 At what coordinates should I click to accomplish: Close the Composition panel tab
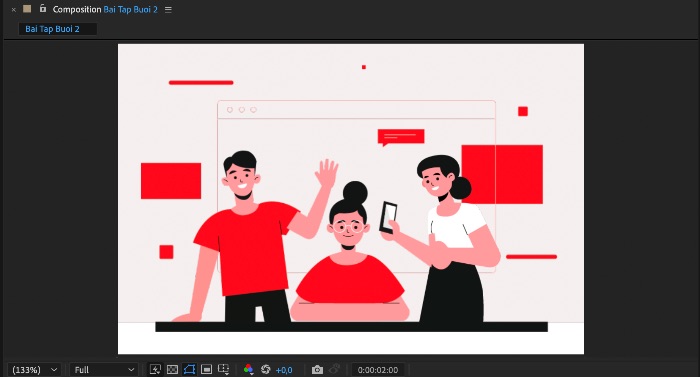[13, 9]
